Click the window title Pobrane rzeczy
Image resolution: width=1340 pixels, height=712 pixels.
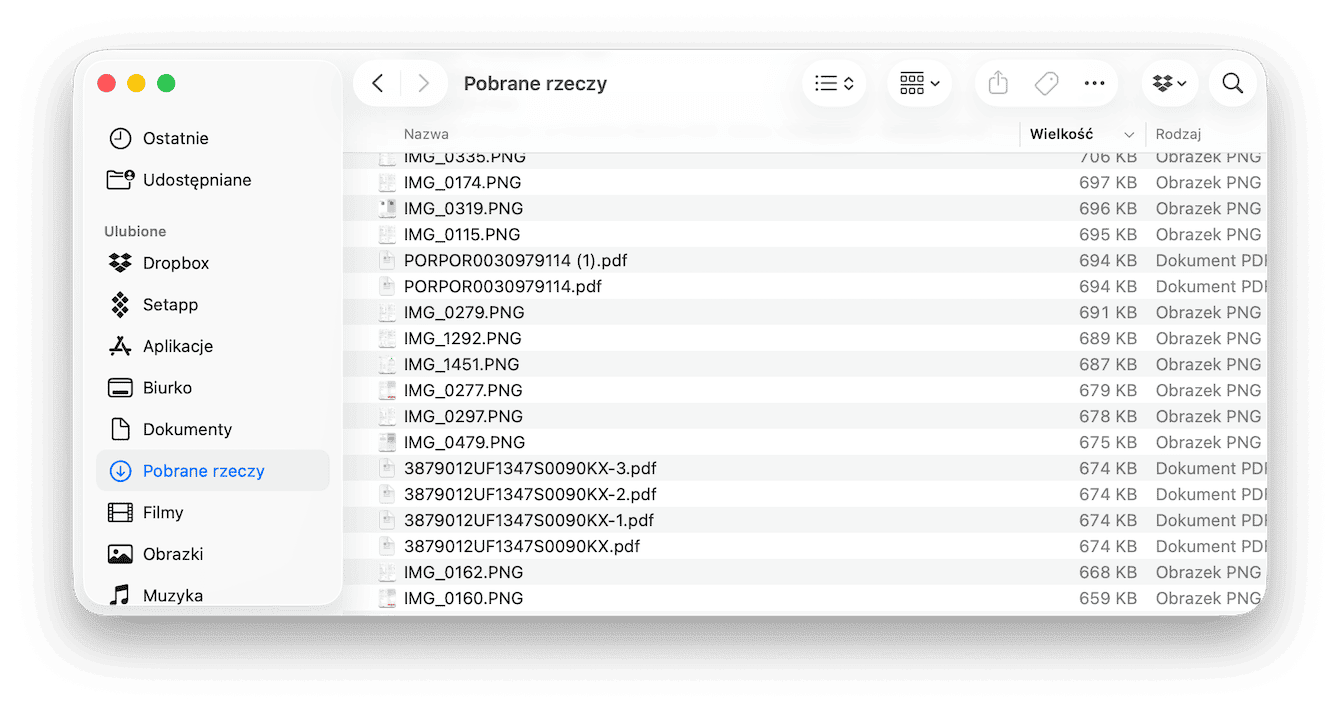(535, 84)
